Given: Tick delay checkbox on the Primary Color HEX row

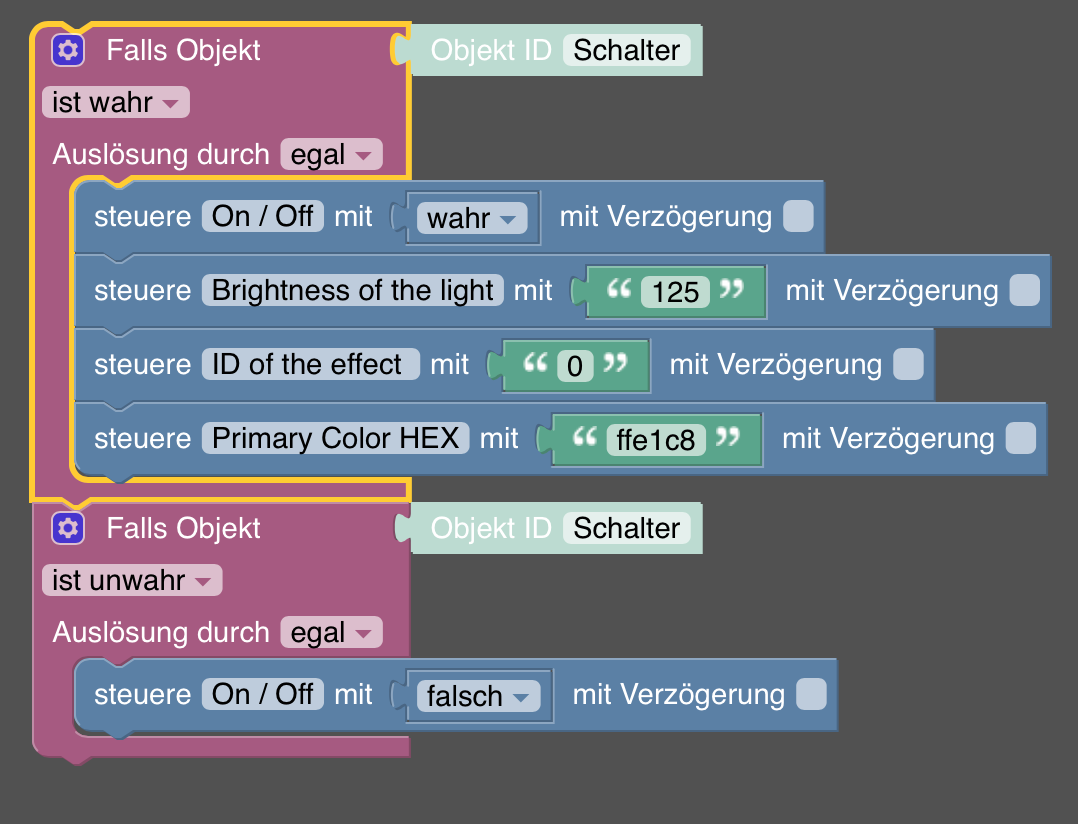Looking at the screenshot, I should pyautogui.click(x=1020, y=438).
